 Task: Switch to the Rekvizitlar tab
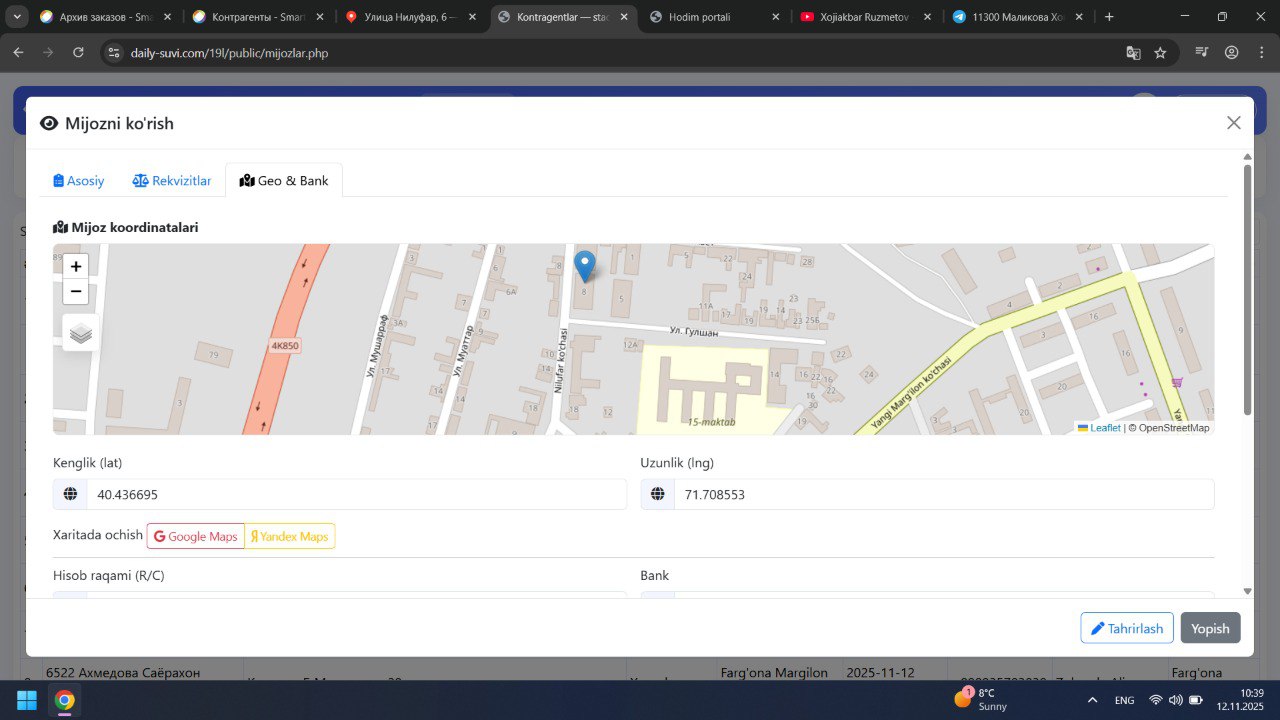[172, 181]
